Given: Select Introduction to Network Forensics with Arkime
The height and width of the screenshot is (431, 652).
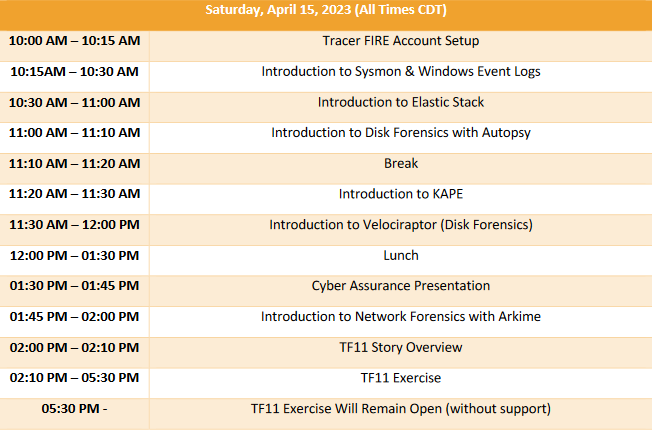Looking at the screenshot, I should click(x=400, y=317).
